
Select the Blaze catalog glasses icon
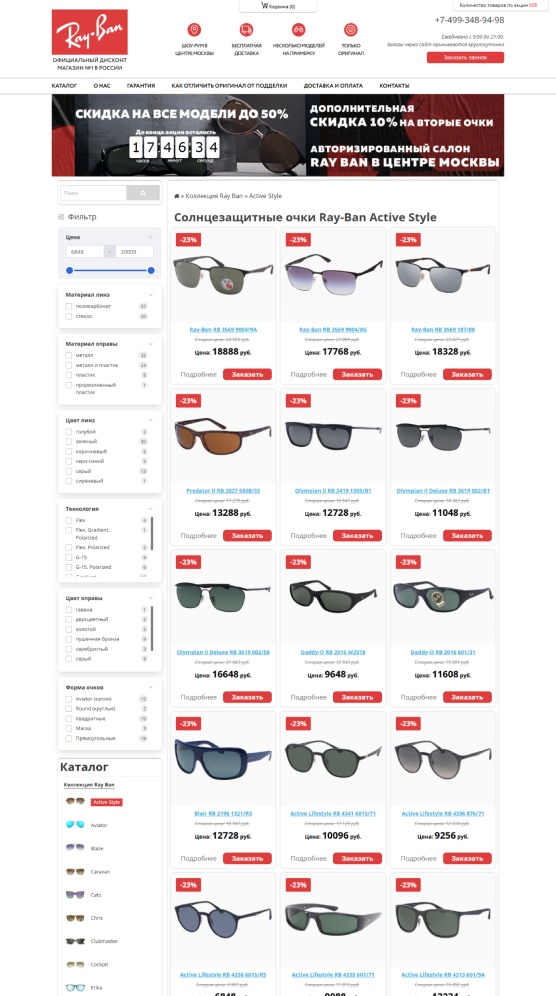[75, 848]
